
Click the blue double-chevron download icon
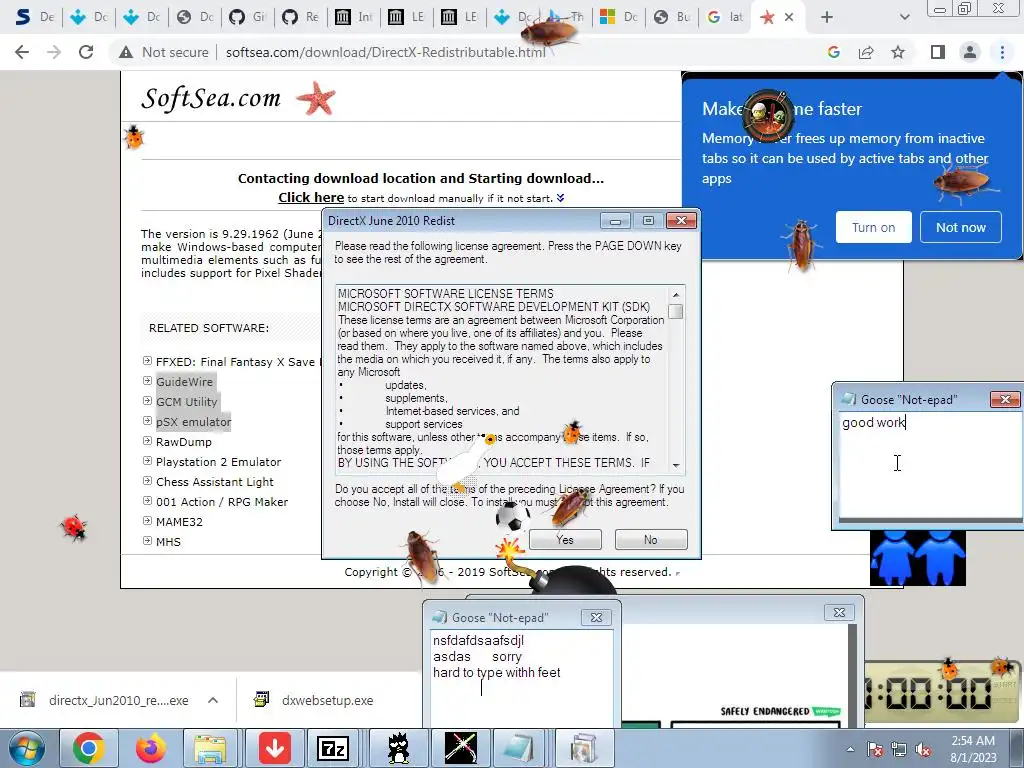click(x=560, y=198)
